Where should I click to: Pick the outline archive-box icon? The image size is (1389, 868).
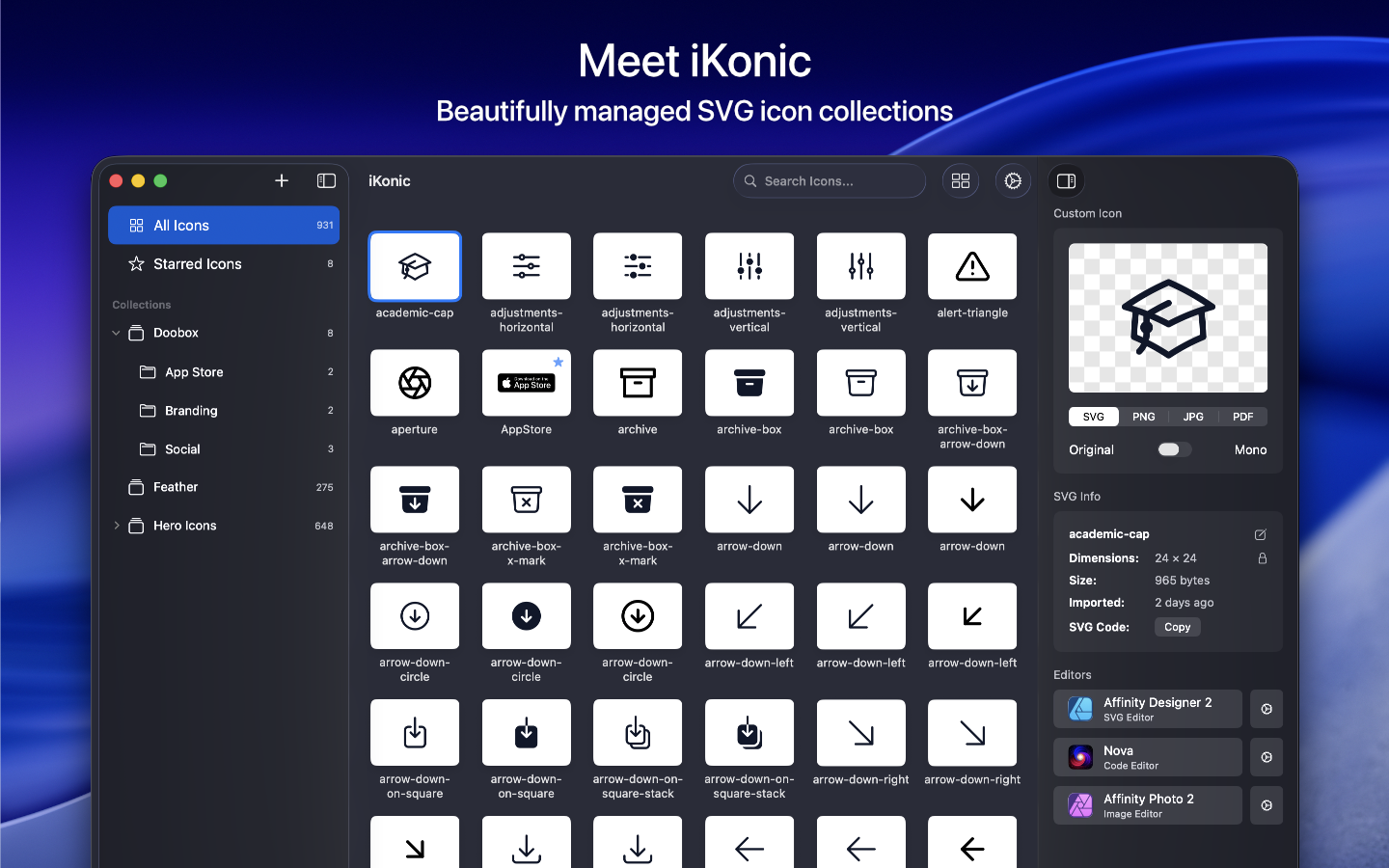click(x=861, y=383)
